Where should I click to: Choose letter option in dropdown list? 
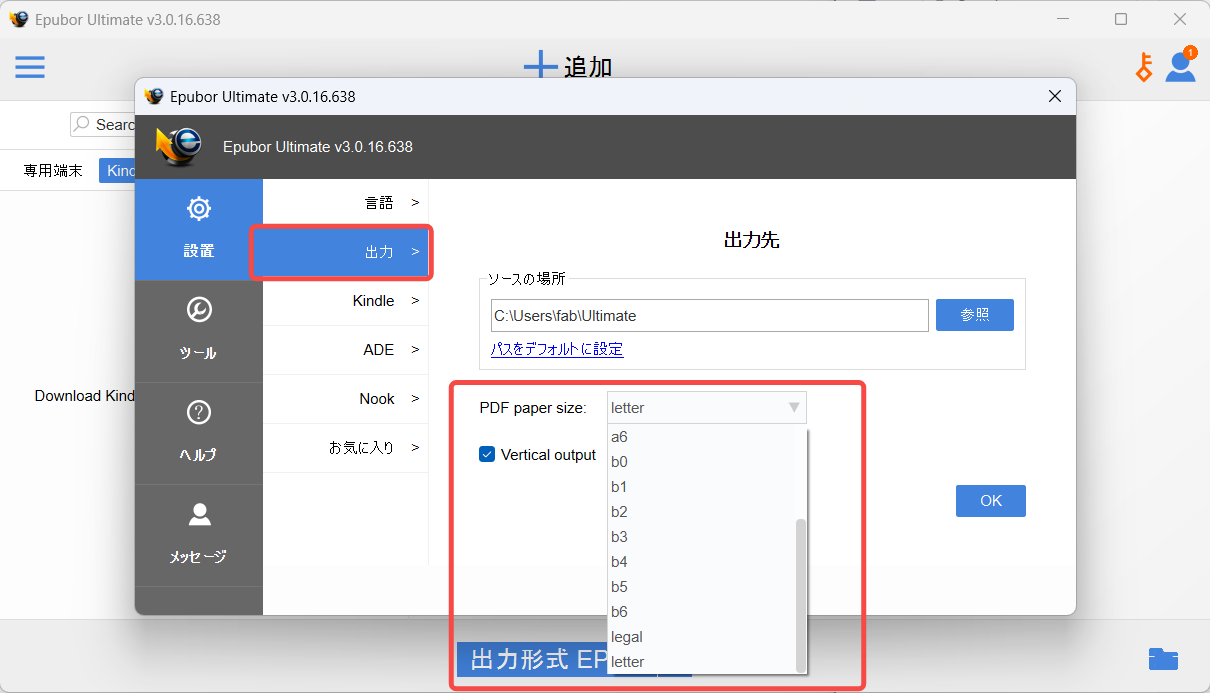click(x=701, y=662)
